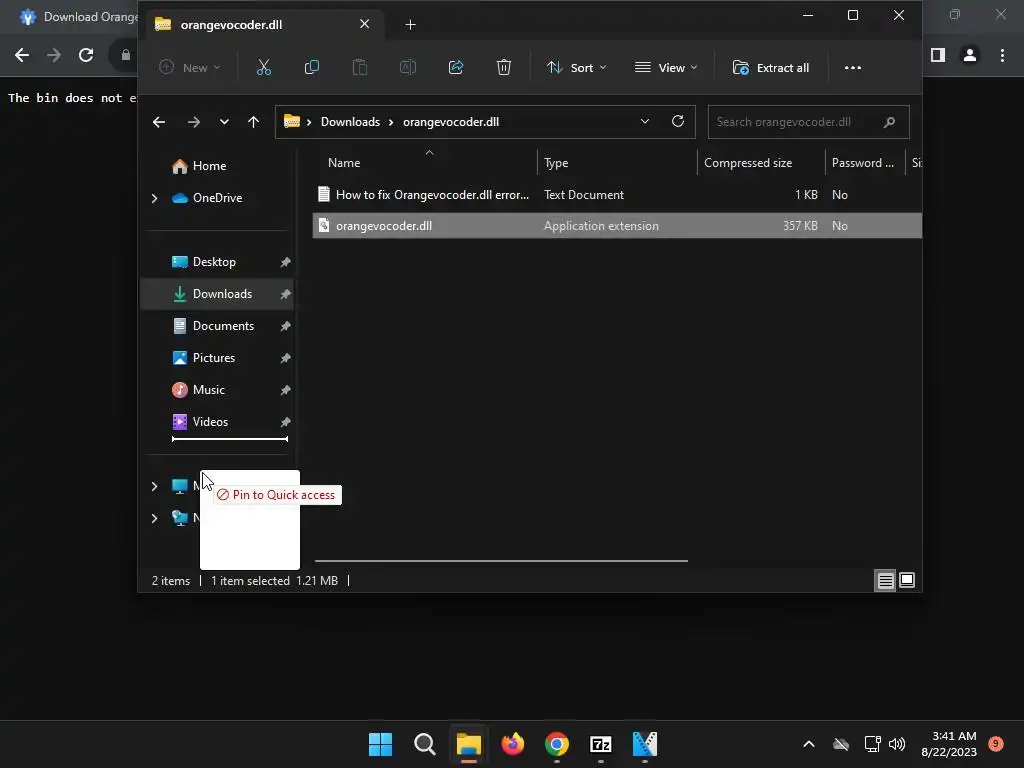Go back in File Explorer
The width and height of the screenshot is (1024, 768).
(x=159, y=122)
